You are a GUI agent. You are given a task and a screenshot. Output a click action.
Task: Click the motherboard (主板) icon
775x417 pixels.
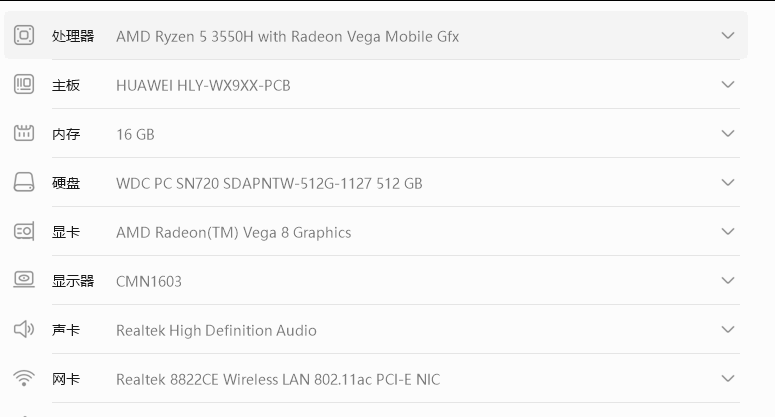24,85
